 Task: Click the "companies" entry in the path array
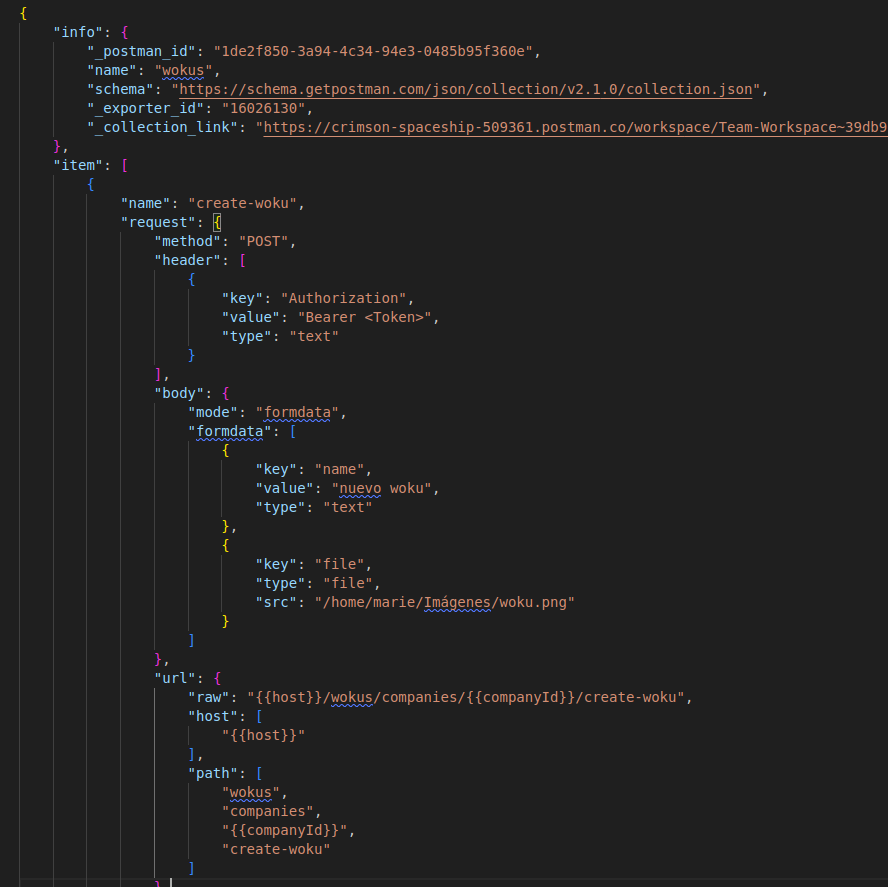(x=267, y=812)
